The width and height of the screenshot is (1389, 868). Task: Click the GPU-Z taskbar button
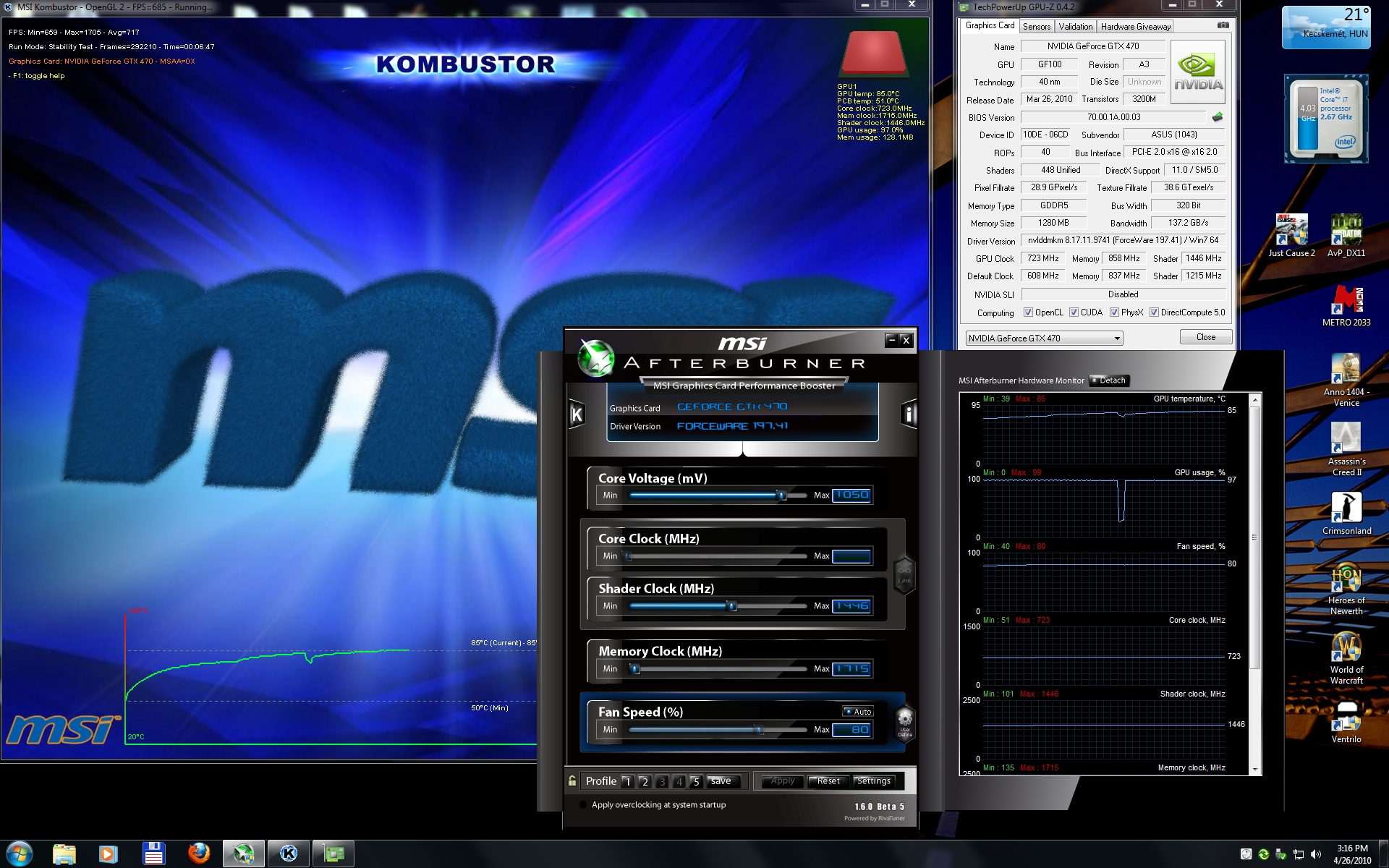tap(334, 854)
